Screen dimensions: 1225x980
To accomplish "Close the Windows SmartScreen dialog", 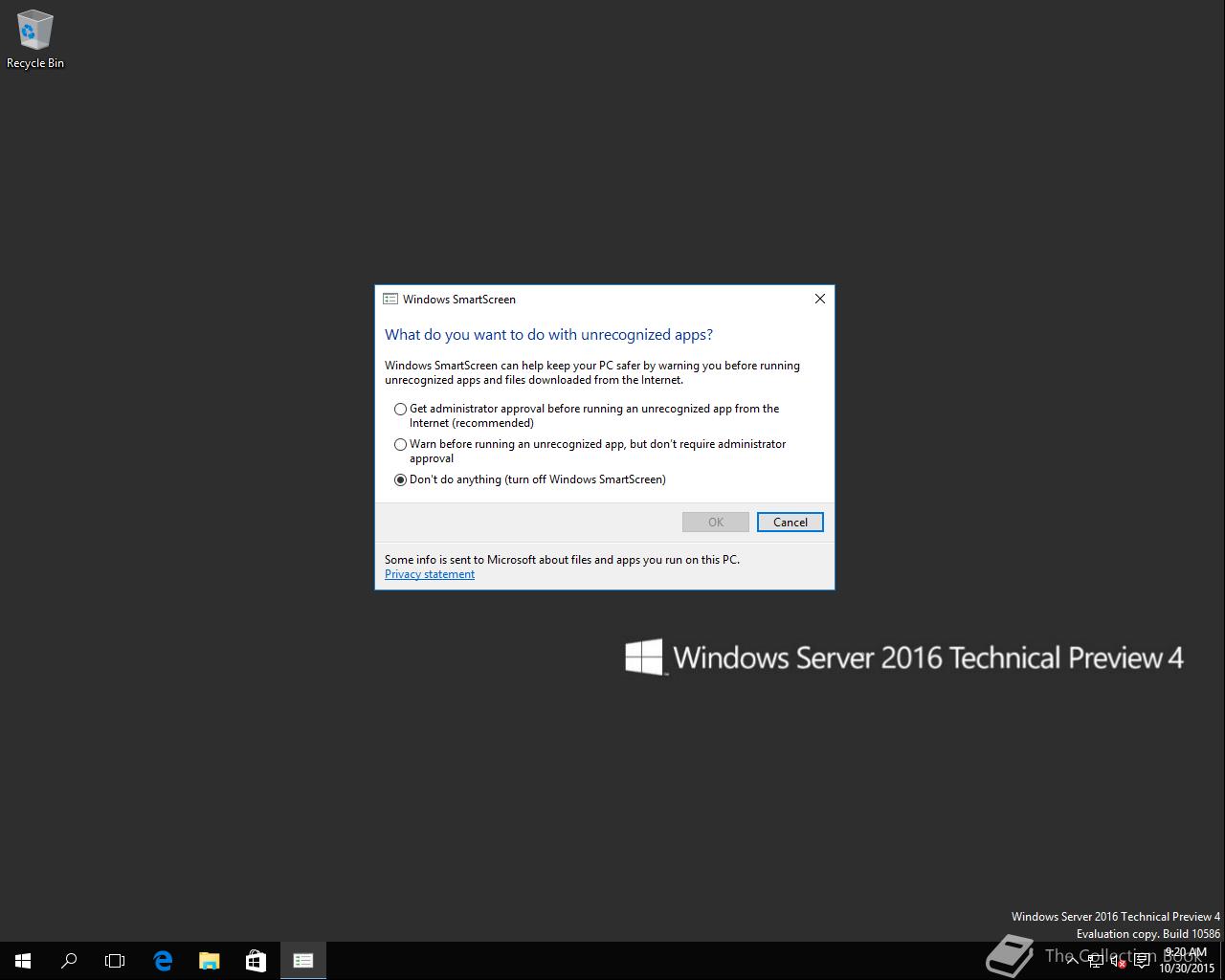I will [x=819, y=299].
